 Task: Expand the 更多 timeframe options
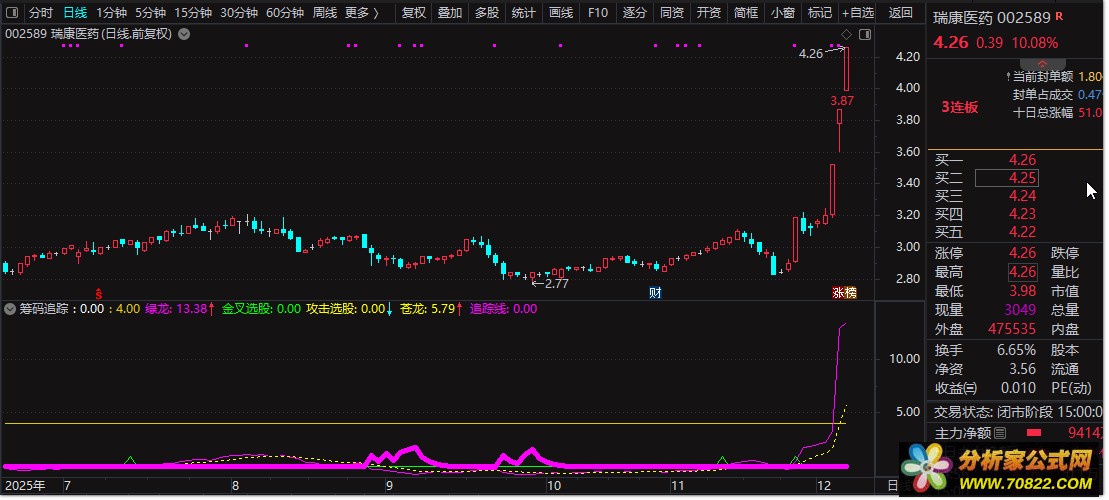pyautogui.click(x=361, y=13)
